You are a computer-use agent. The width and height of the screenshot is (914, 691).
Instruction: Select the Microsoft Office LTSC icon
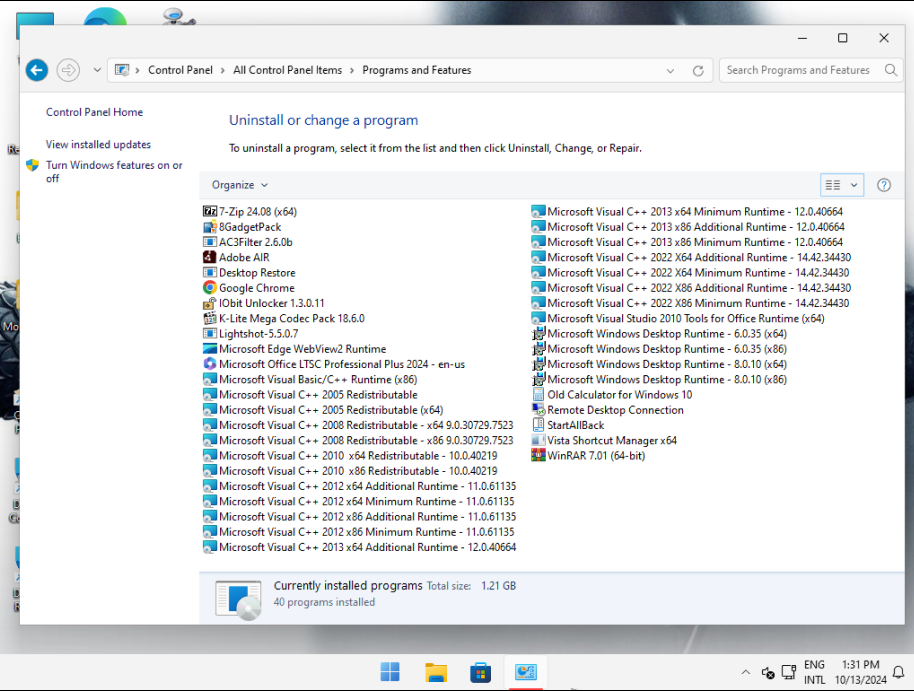tap(210, 364)
